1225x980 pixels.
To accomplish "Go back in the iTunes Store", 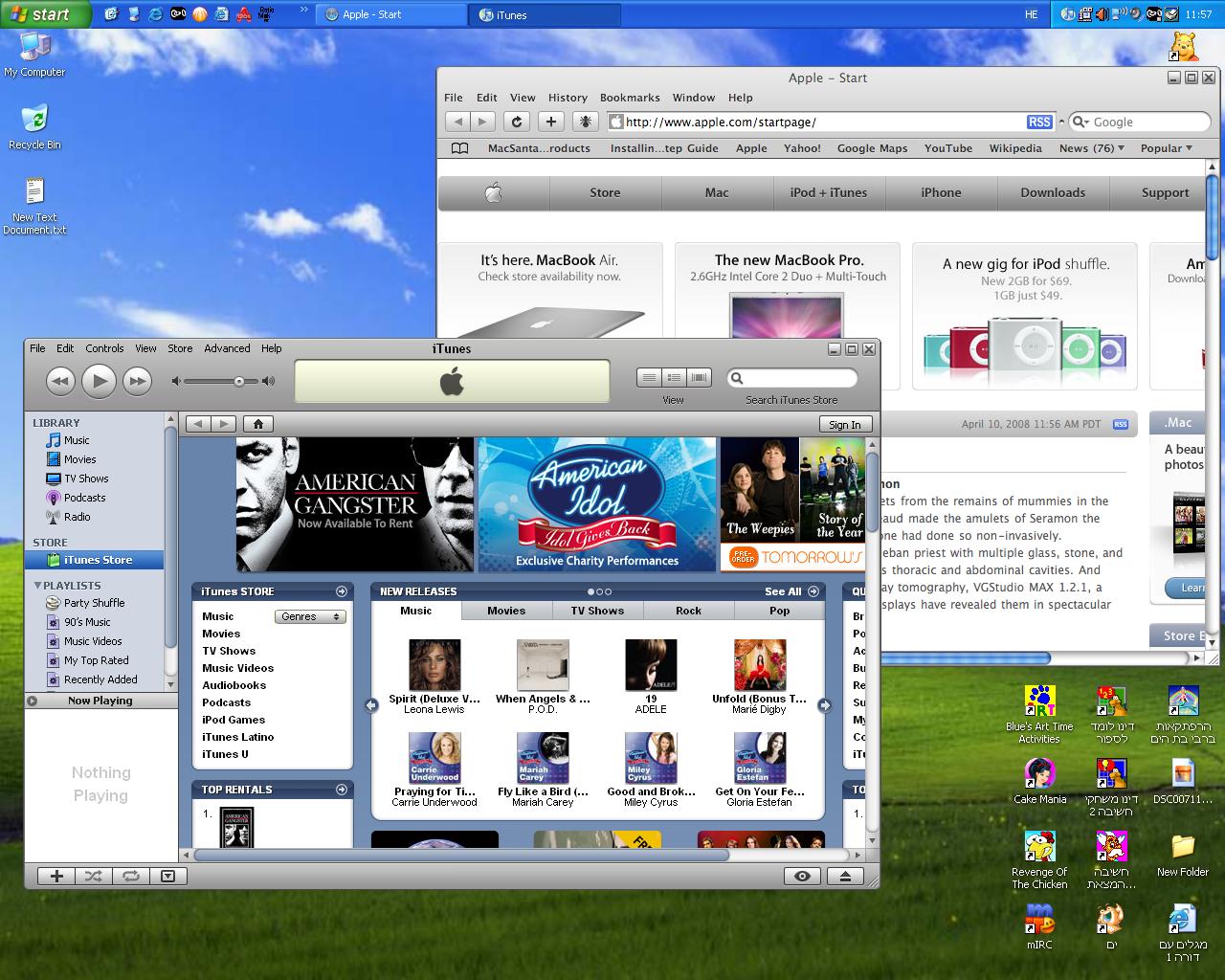I will (x=198, y=424).
